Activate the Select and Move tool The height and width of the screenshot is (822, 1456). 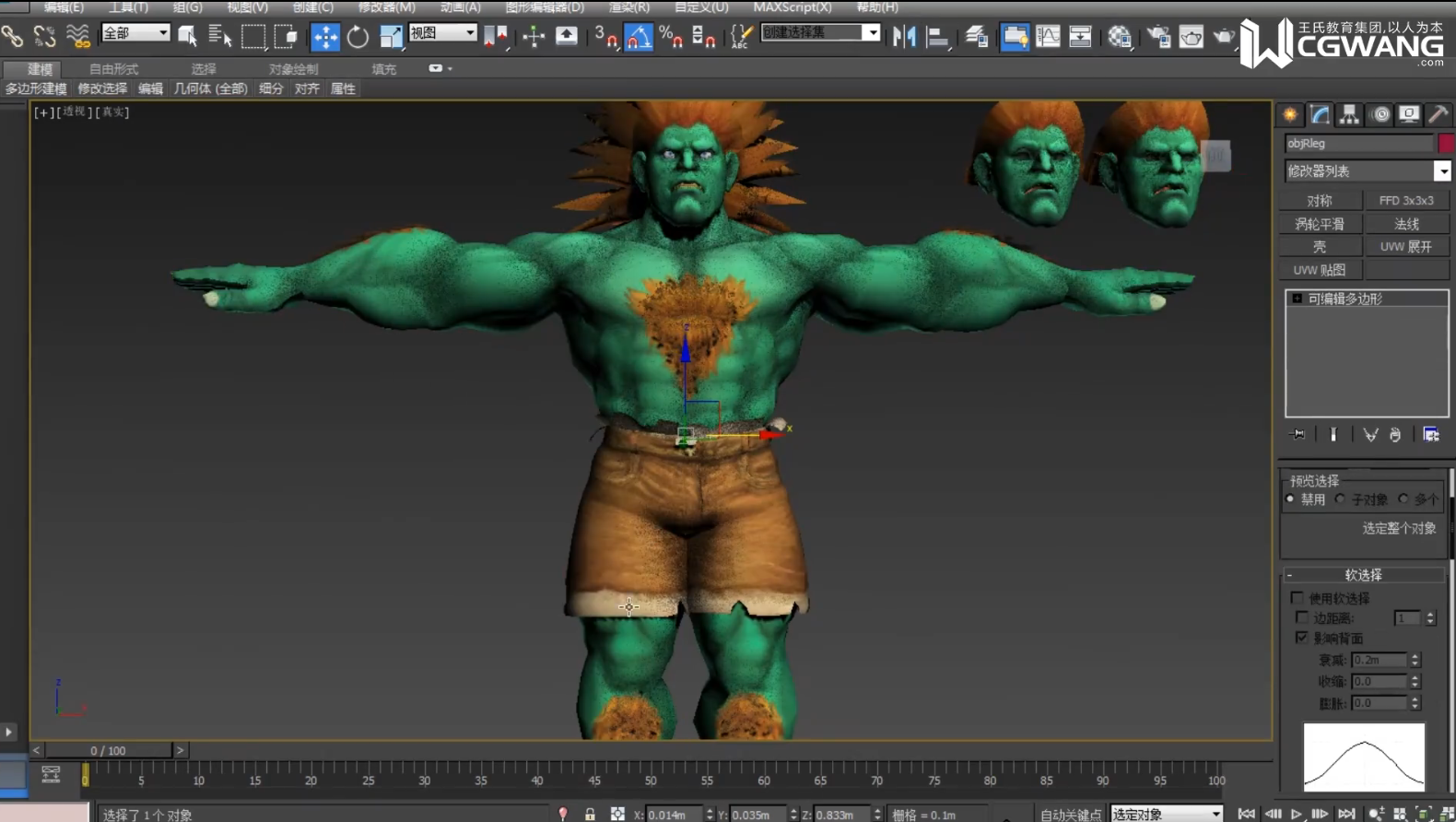(x=325, y=36)
